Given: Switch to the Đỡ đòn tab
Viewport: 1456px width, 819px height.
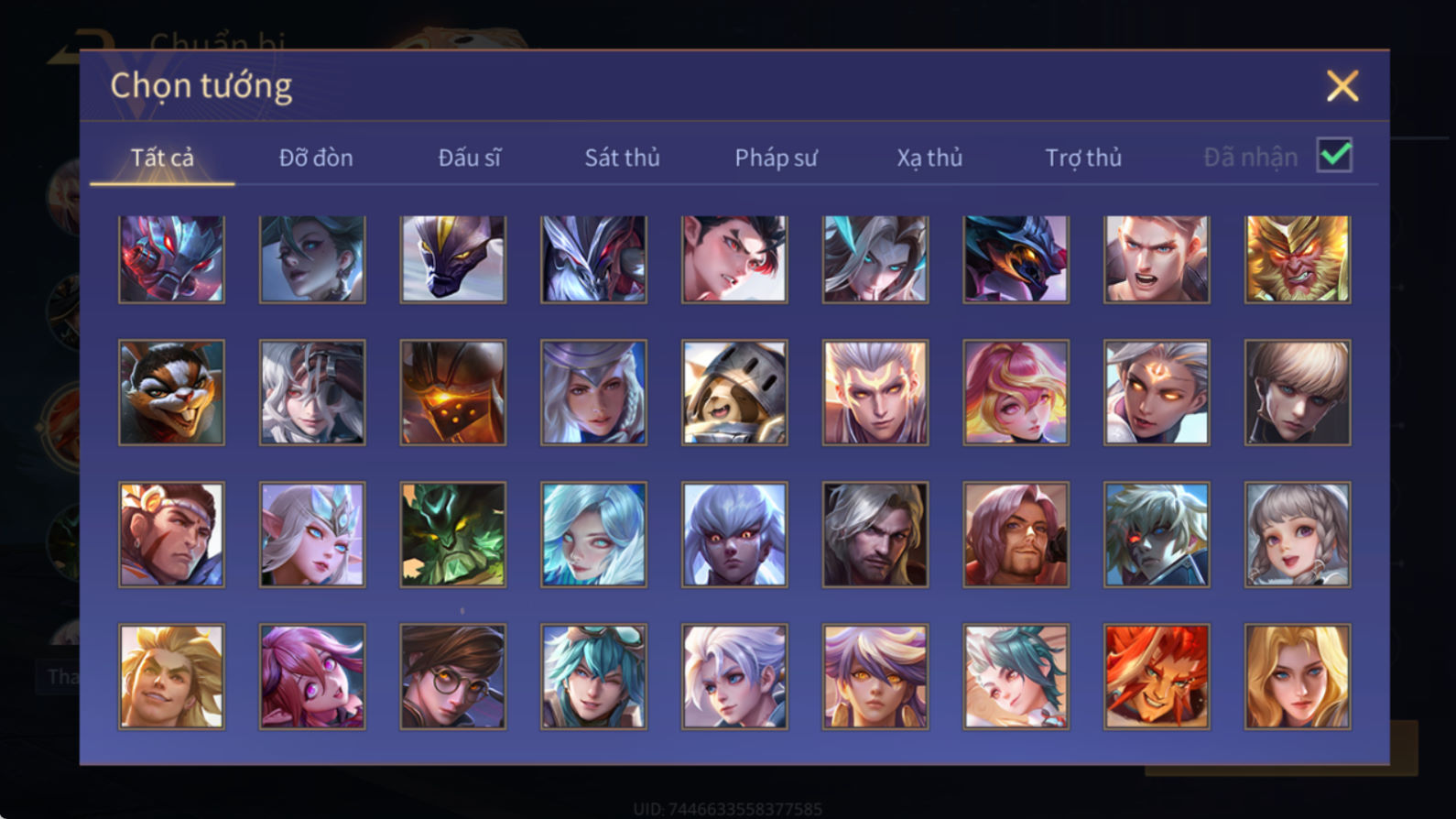Looking at the screenshot, I should pos(316,158).
